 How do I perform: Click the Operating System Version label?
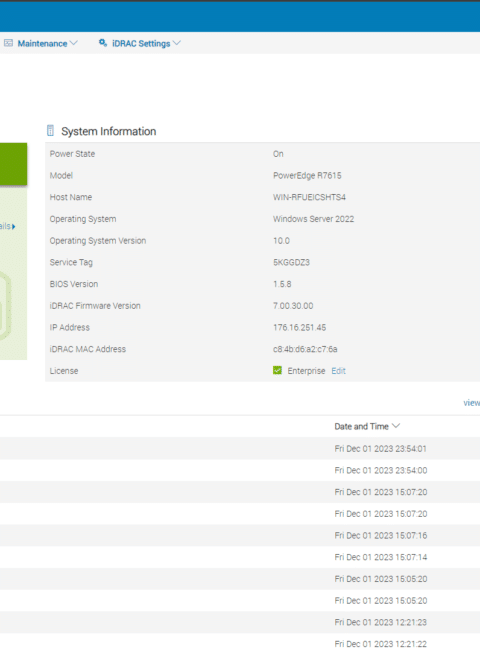tap(98, 241)
